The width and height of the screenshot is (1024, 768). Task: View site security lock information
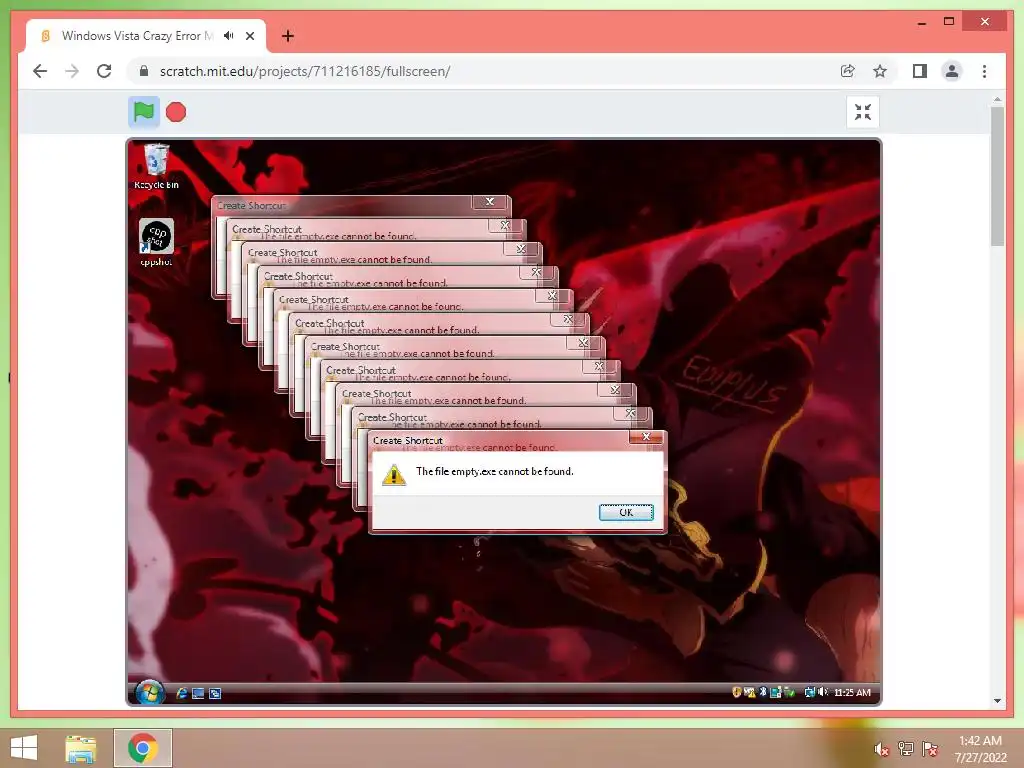pos(144,71)
